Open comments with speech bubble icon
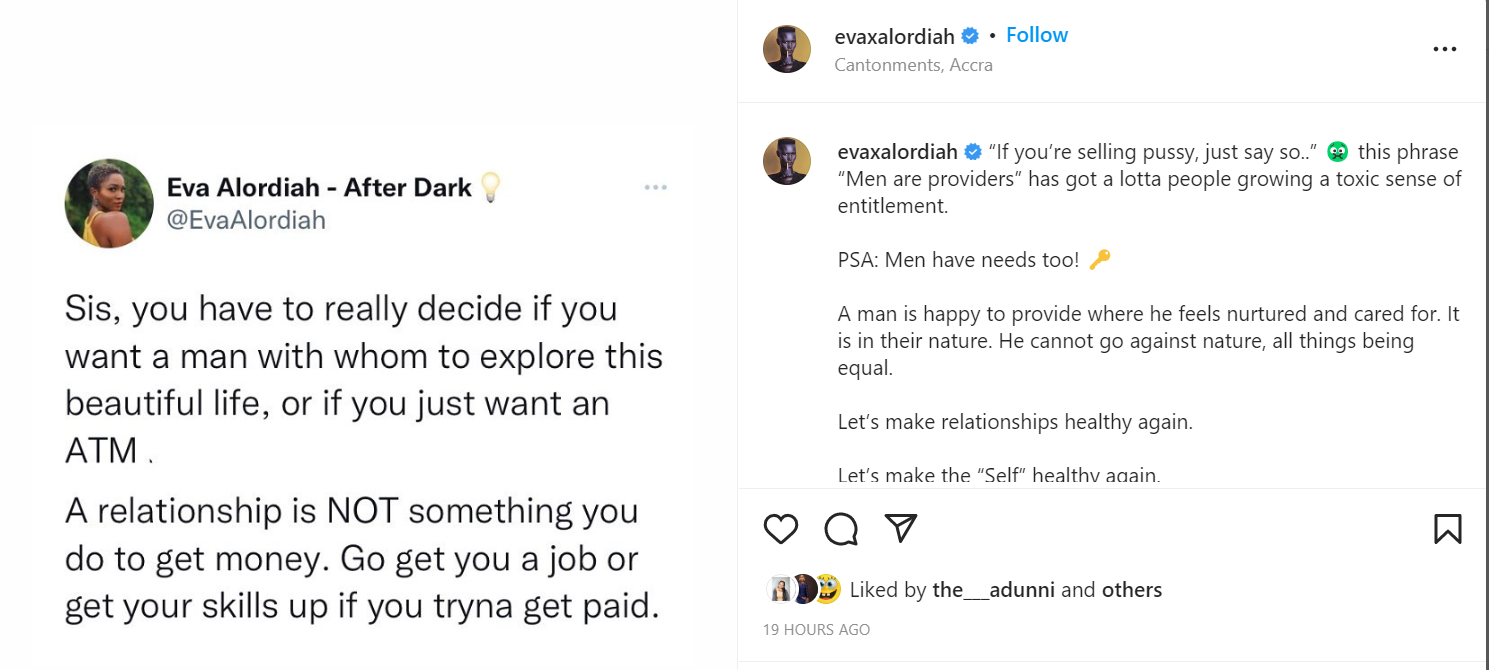Viewport: 1489px width, 670px height. pyautogui.click(x=841, y=529)
